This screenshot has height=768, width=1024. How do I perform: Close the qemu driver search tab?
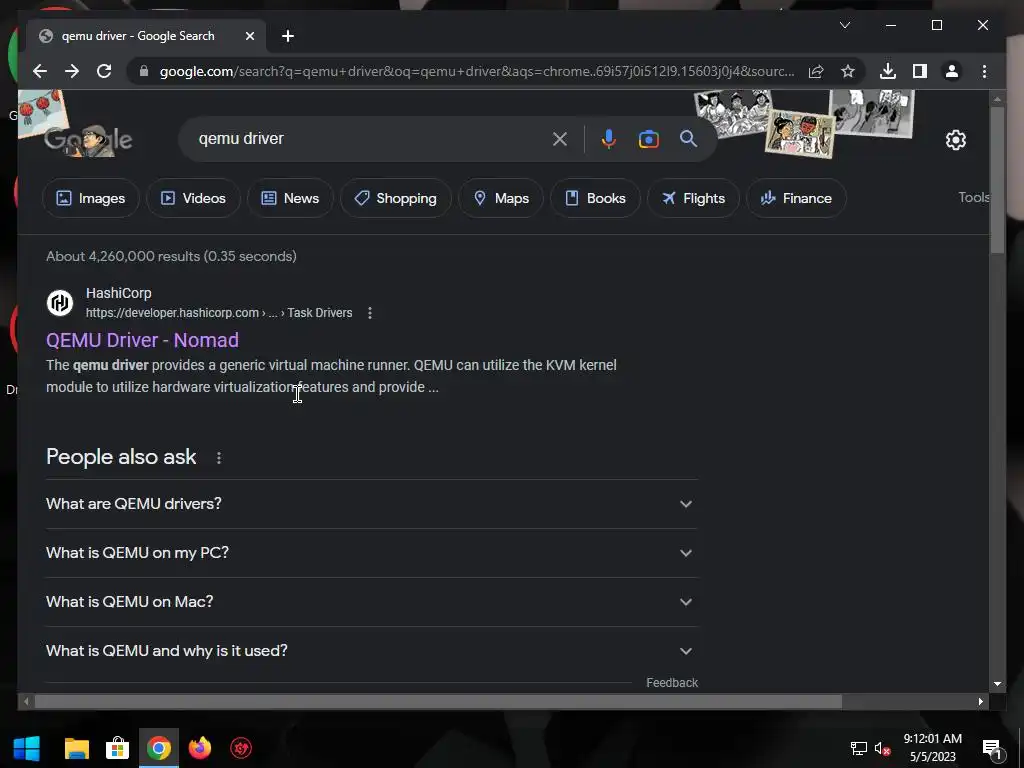(249, 36)
